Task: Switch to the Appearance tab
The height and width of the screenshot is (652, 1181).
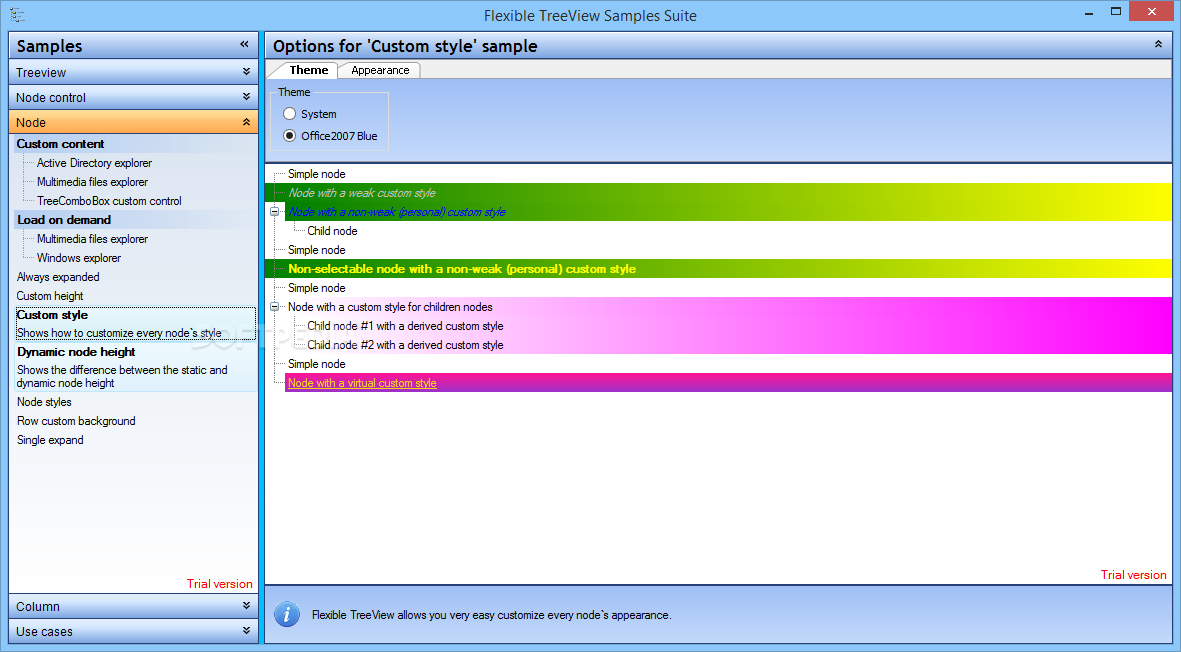Action: click(380, 70)
